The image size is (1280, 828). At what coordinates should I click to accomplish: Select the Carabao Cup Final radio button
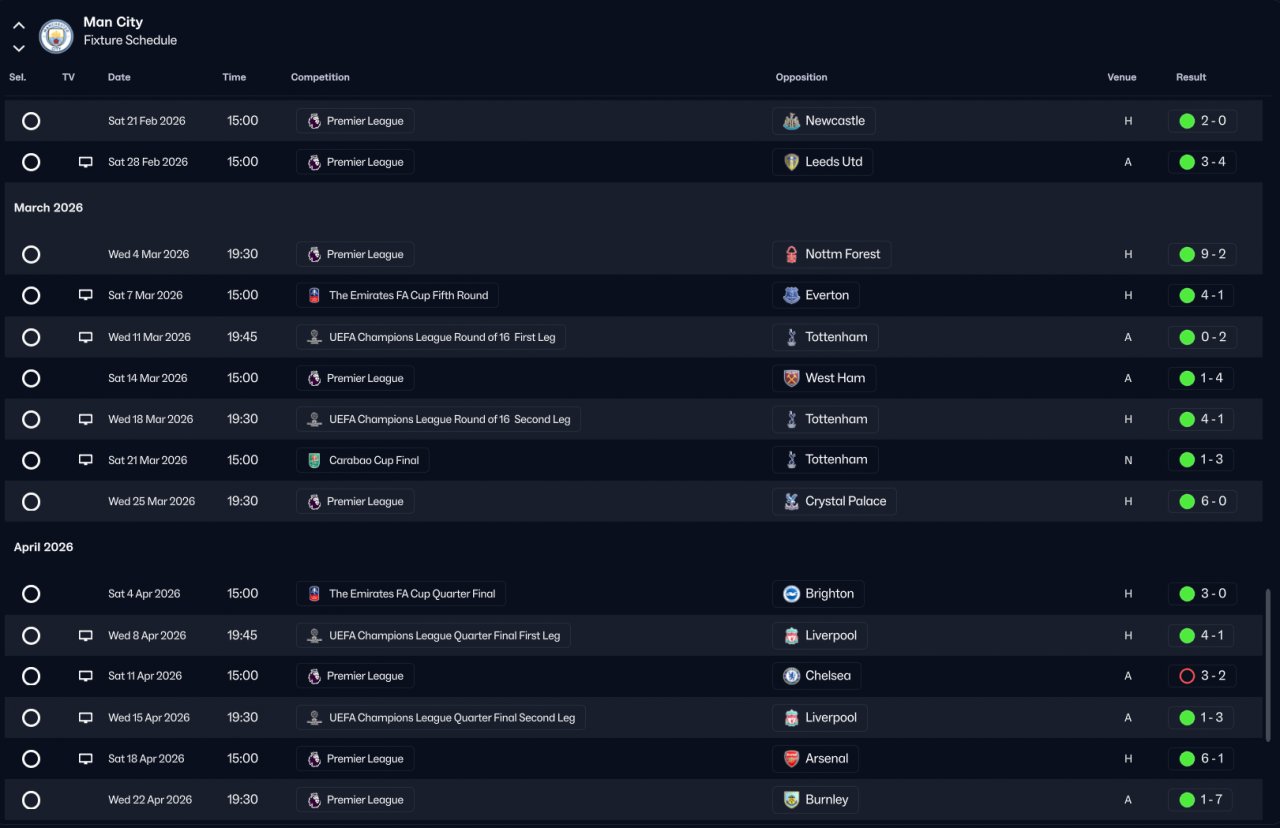pos(31,460)
